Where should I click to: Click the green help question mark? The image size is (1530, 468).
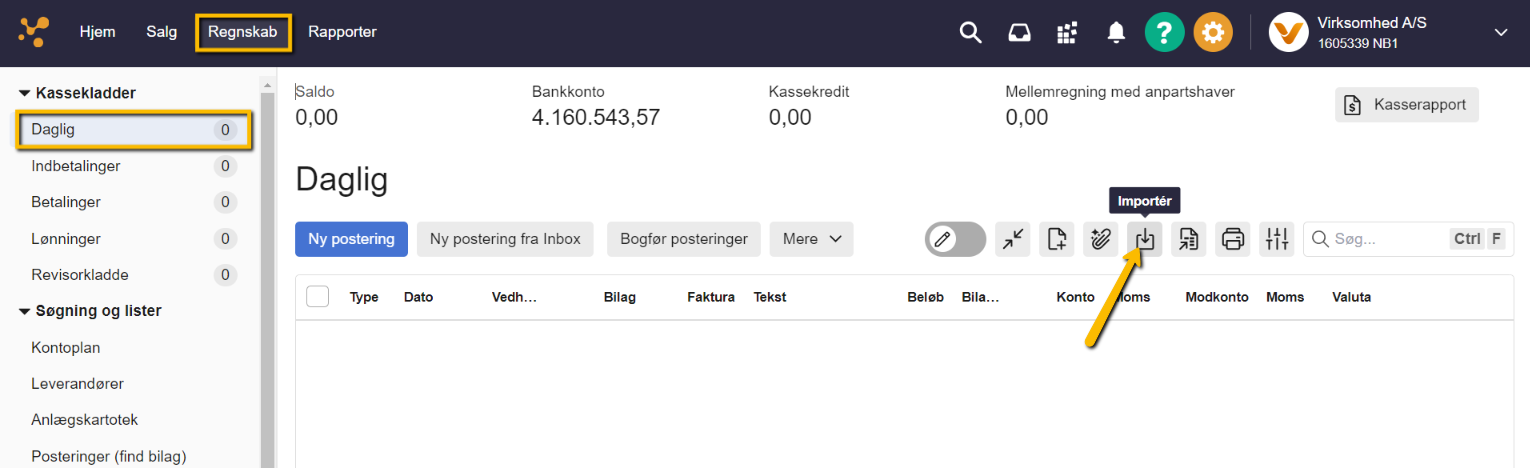click(x=1164, y=33)
